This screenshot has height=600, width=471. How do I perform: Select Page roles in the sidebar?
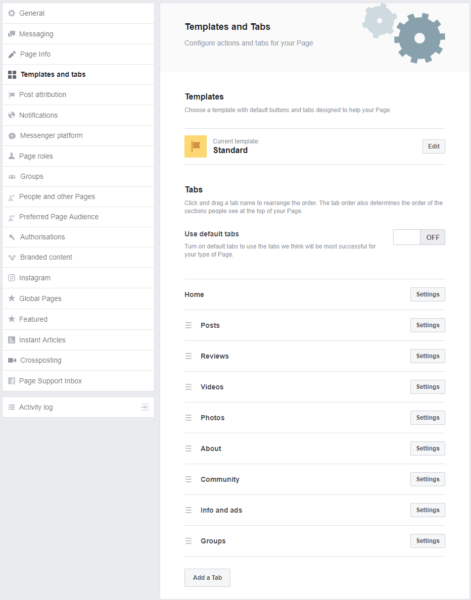pos(78,156)
